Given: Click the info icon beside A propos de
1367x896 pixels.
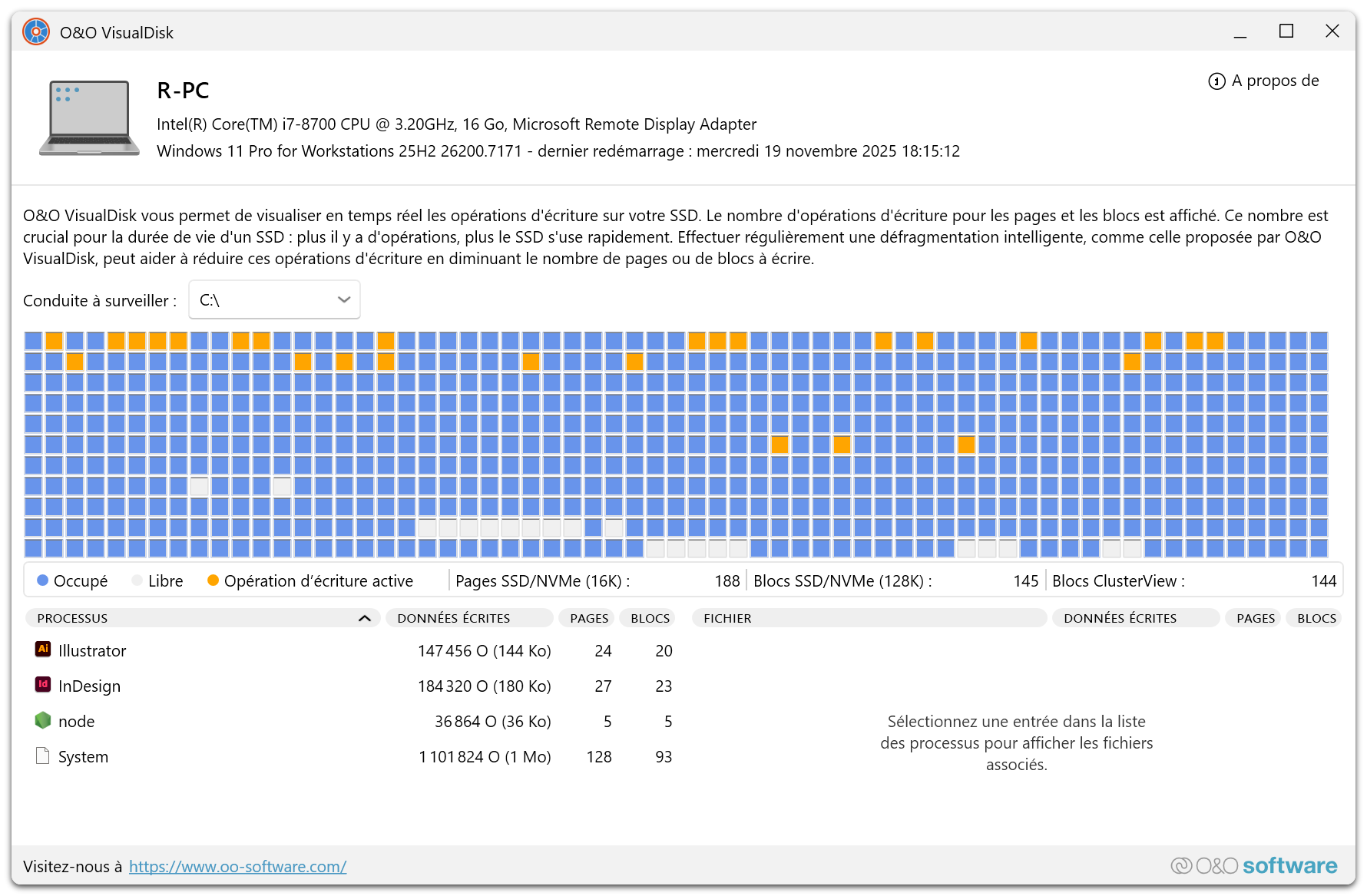Looking at the screenshot, I should (1216, 81).
